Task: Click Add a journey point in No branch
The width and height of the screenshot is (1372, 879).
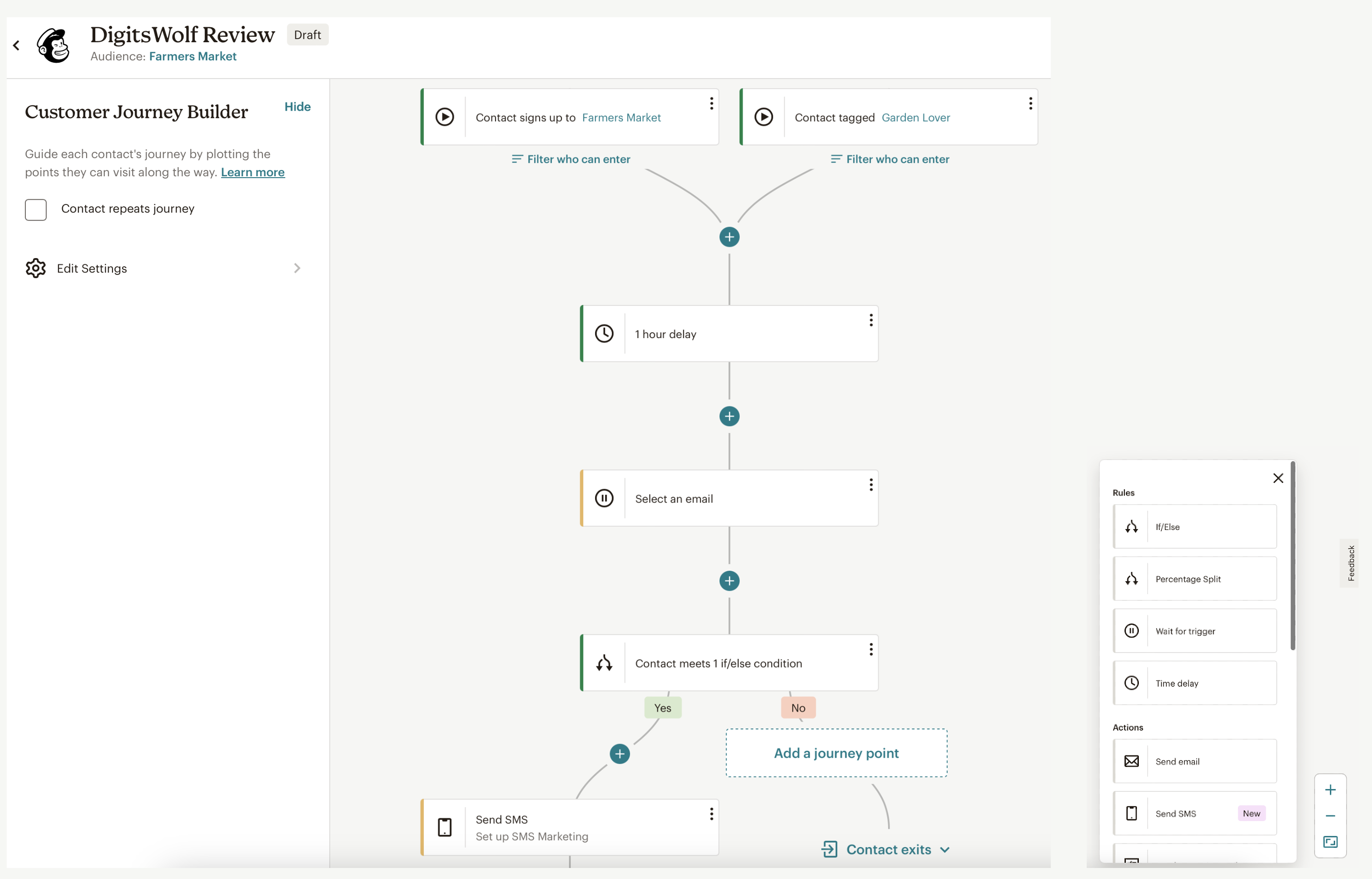Action: (x=836, y=753)
